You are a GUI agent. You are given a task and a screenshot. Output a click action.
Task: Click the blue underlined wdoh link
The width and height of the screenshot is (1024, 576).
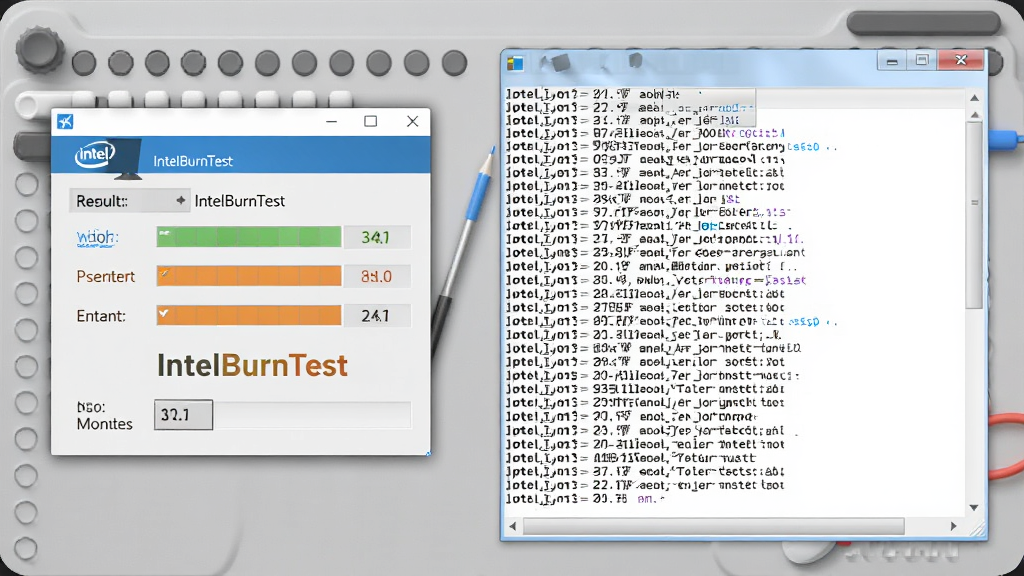(x=97, y=237)
